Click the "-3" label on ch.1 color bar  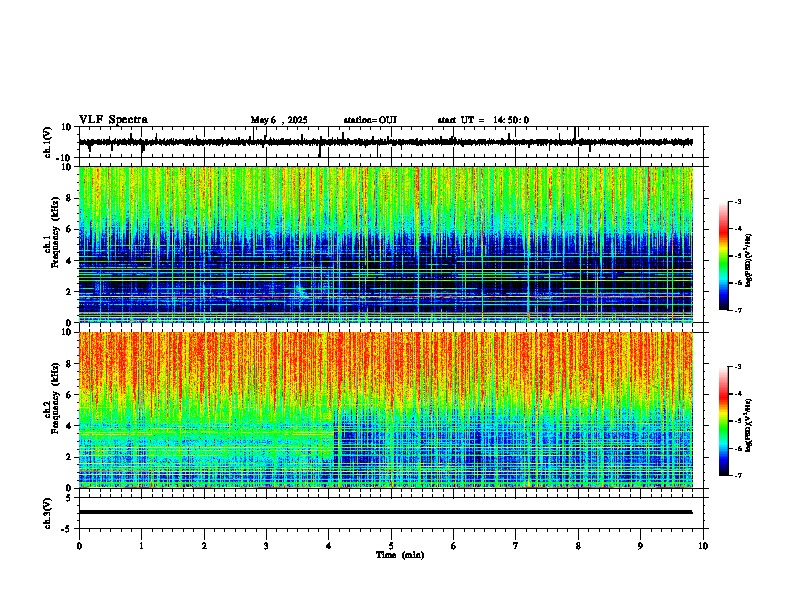pyautogui.click(x=738, y=202)
